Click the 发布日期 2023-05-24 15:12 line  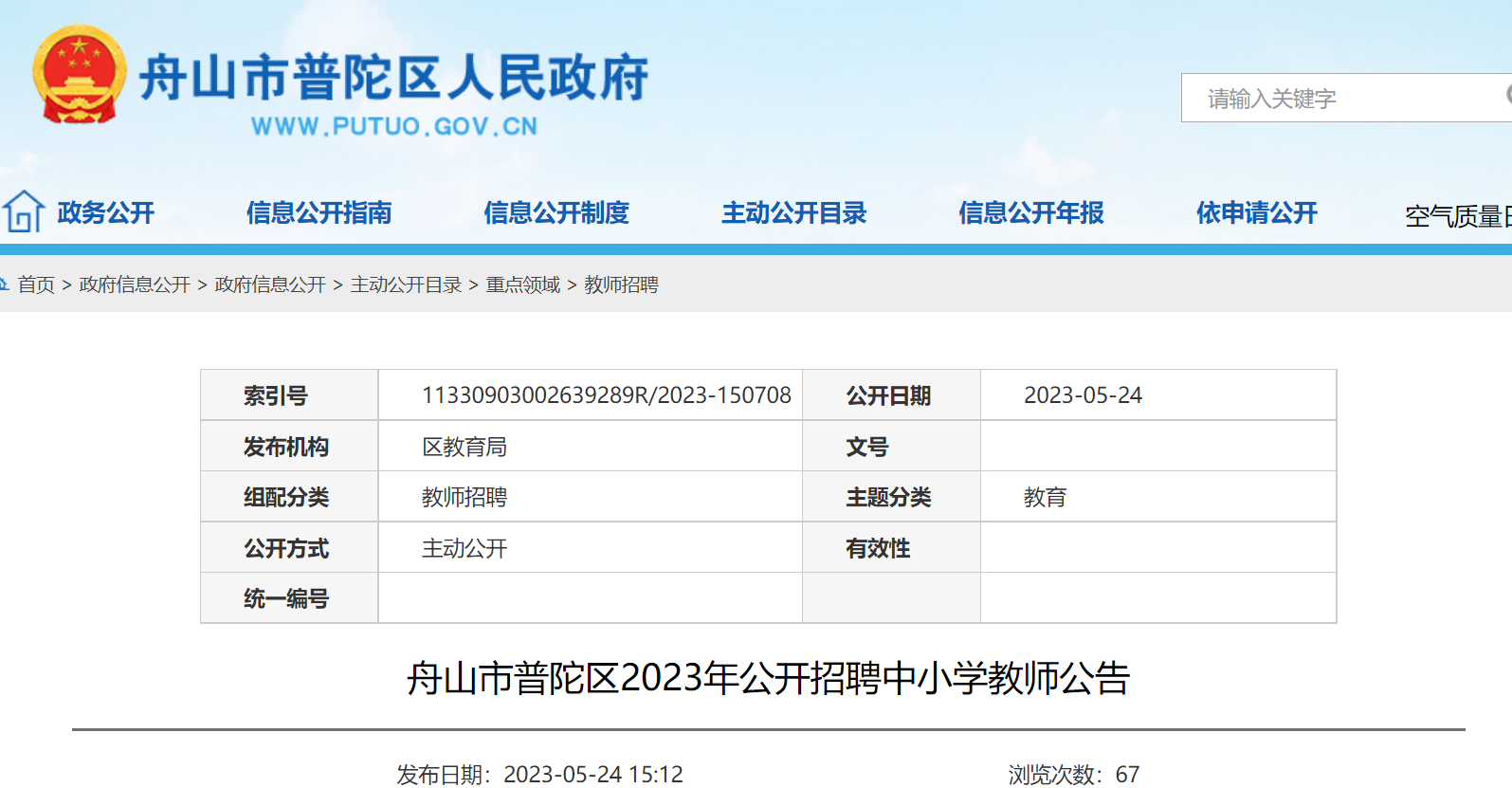click(x=539, y=775)
